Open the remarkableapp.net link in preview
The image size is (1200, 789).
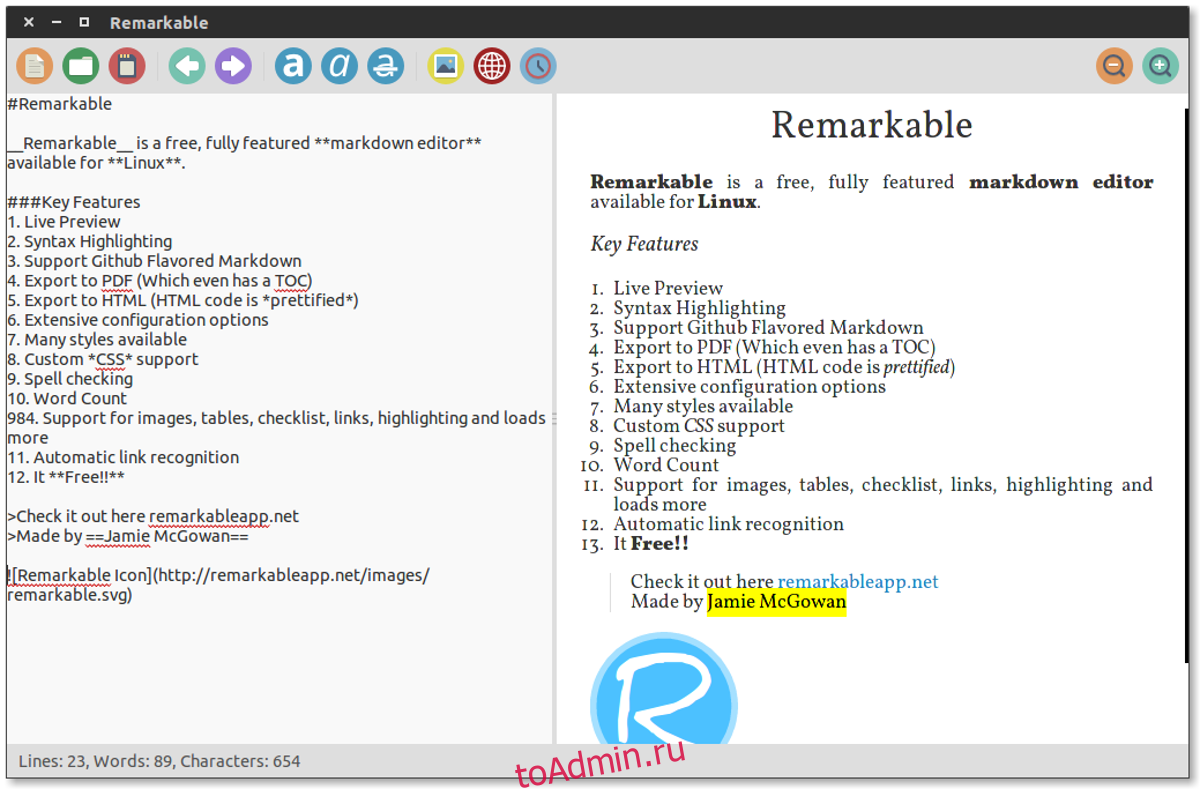(x=858, y=582)
